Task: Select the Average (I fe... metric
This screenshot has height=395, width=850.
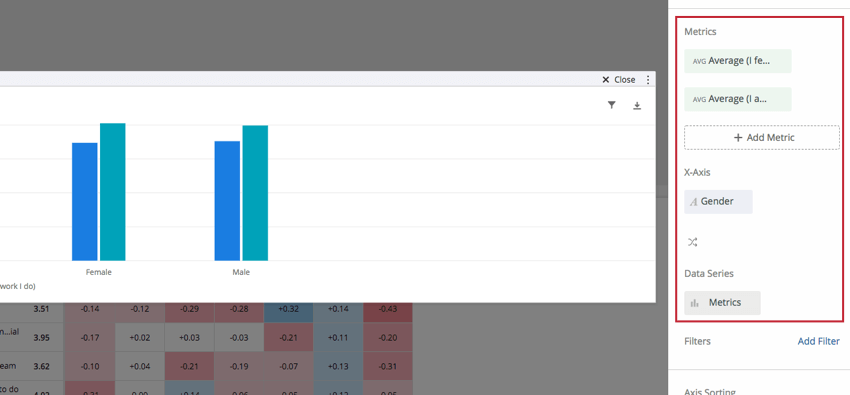Action: pos(738,61)
